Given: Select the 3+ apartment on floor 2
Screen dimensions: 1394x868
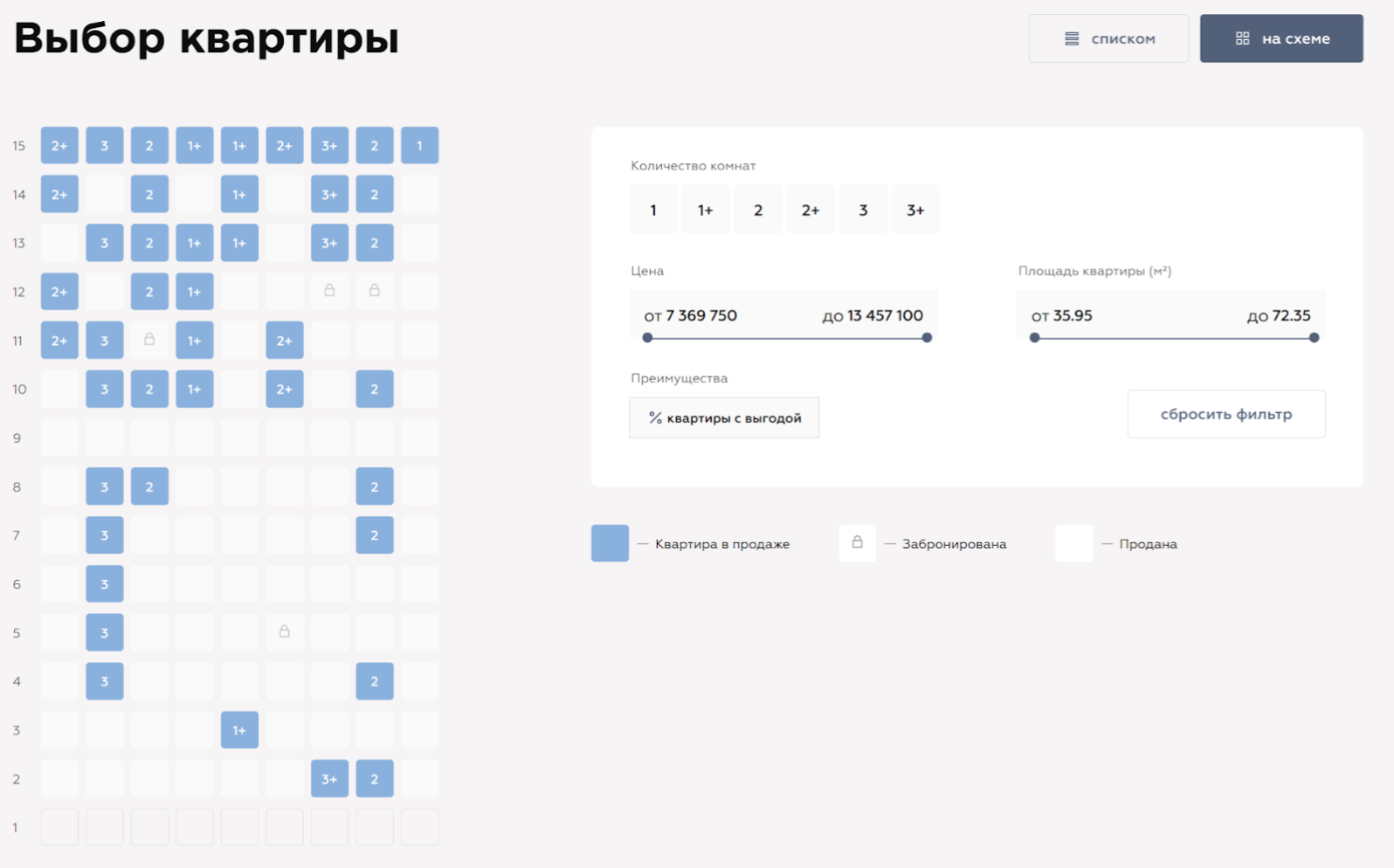Looking at the screenshot, I should pos(329,779).
